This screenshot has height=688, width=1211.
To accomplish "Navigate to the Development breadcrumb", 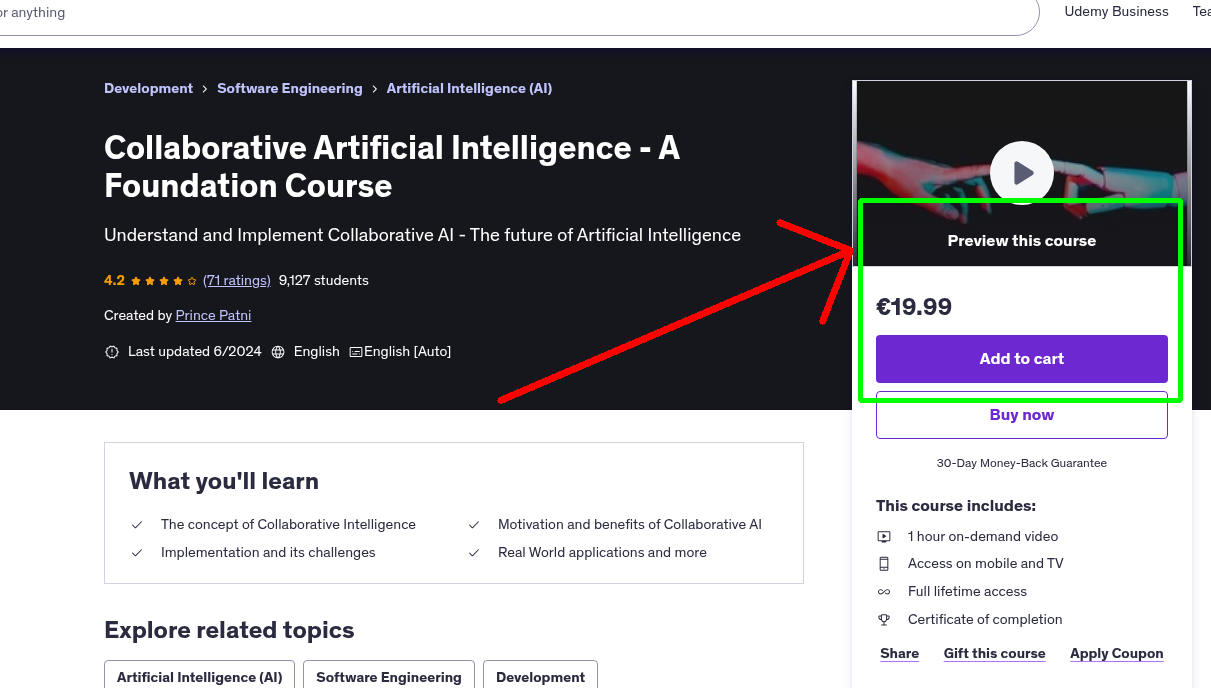I will (x=148, y=88).
